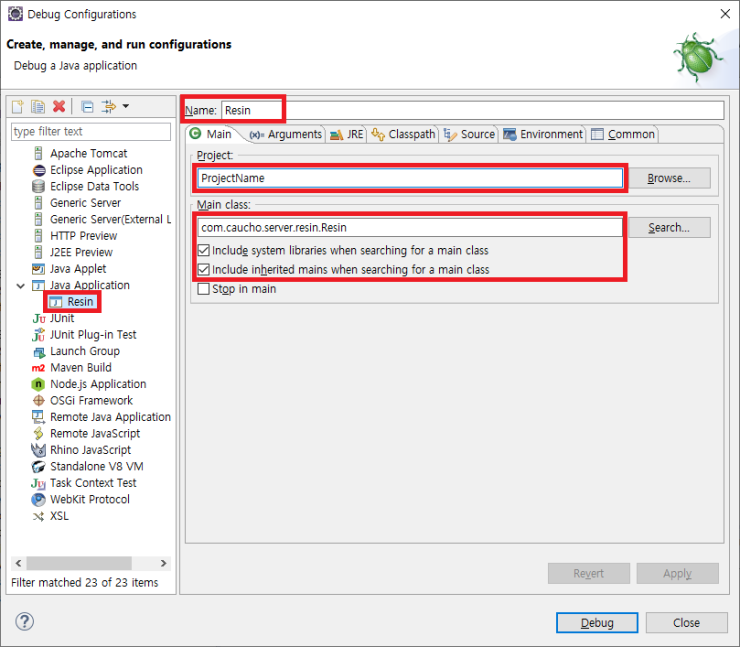
Task: Uncheck Include inherited mains checkbox
Action: (x=204, y=270)
